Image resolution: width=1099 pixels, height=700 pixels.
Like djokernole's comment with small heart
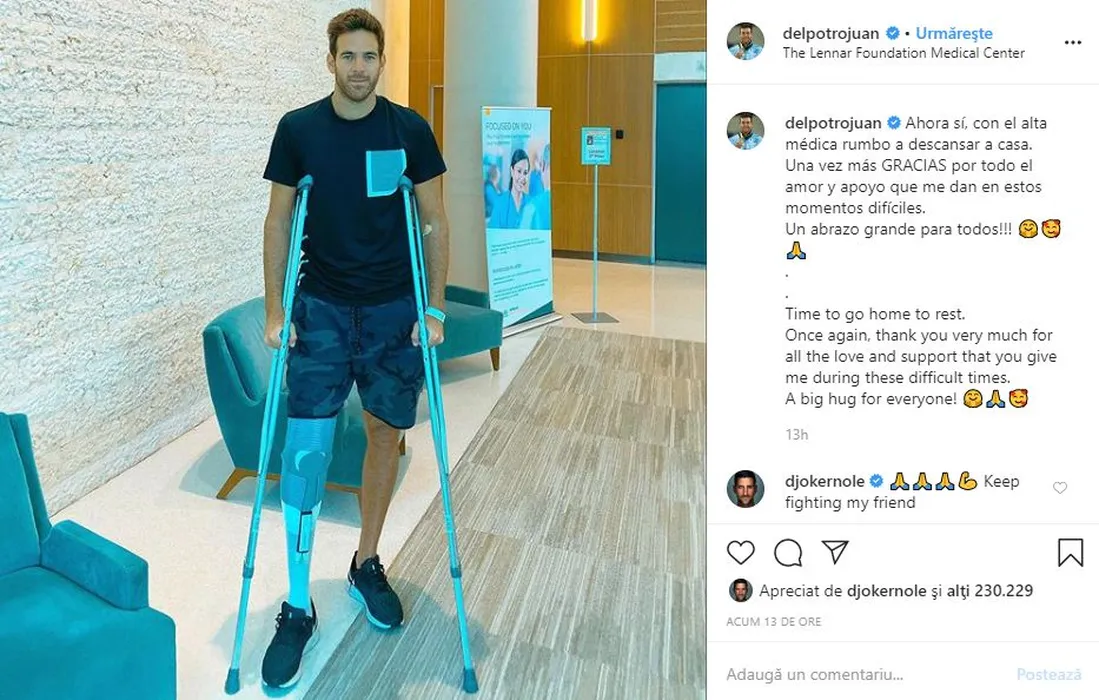coord(1060,488)
